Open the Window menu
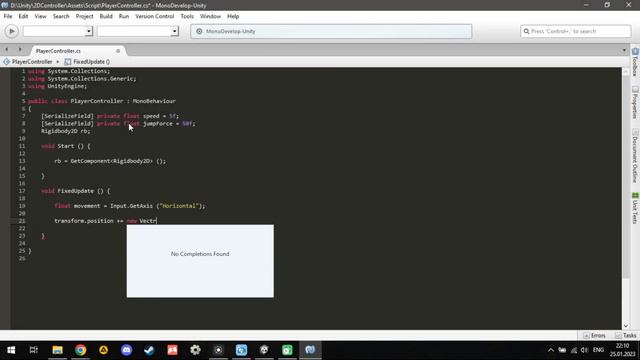This screenshot has width=640, height=360. tap(210, 16)
